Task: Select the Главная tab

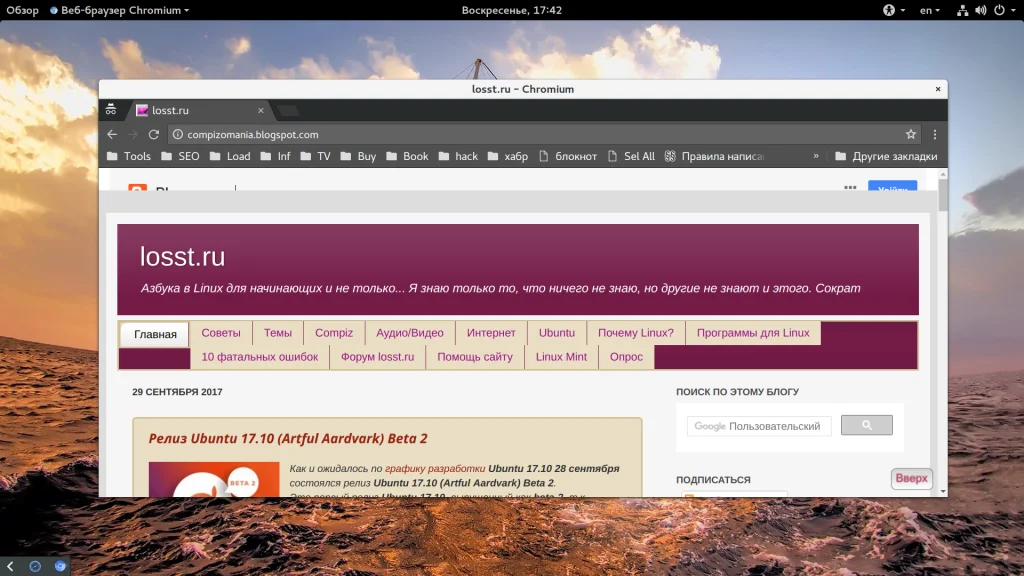Action: [155, 334]
